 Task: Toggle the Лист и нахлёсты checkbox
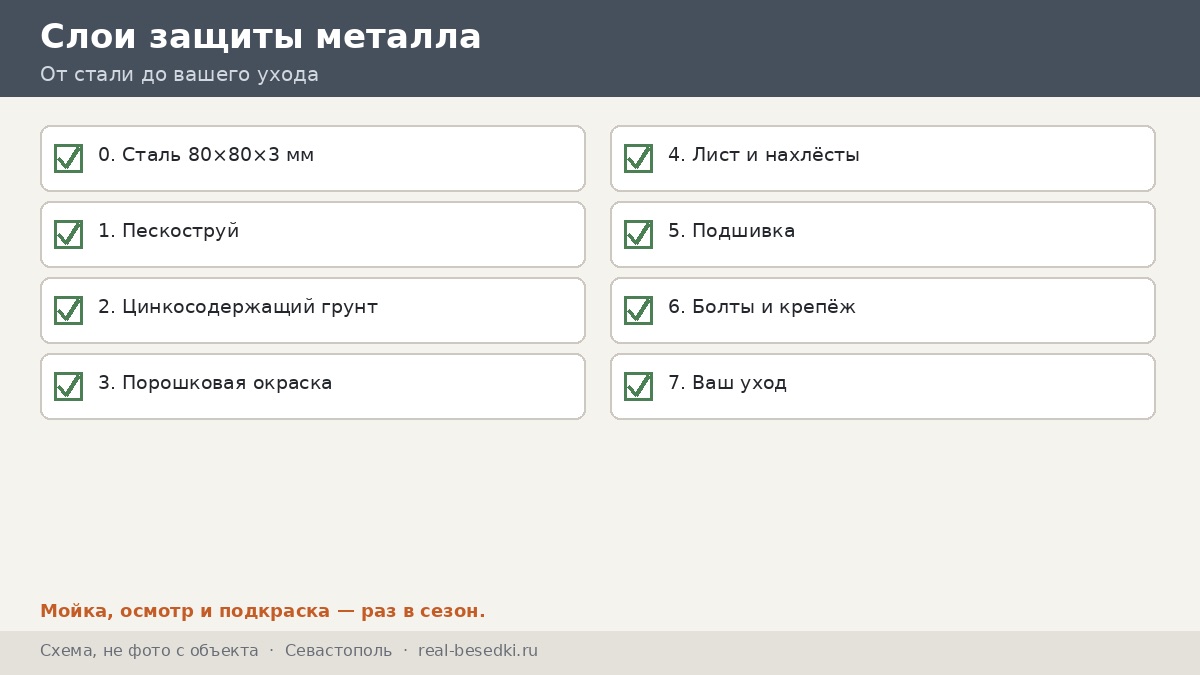click(638, 158)
